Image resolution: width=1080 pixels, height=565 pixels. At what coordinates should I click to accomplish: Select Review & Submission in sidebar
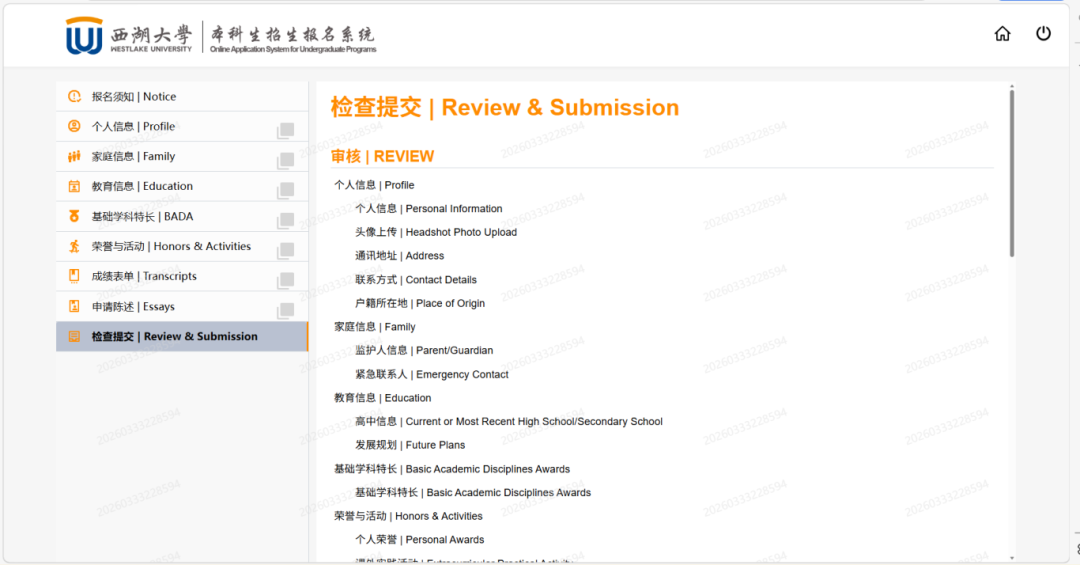(174, 337)
